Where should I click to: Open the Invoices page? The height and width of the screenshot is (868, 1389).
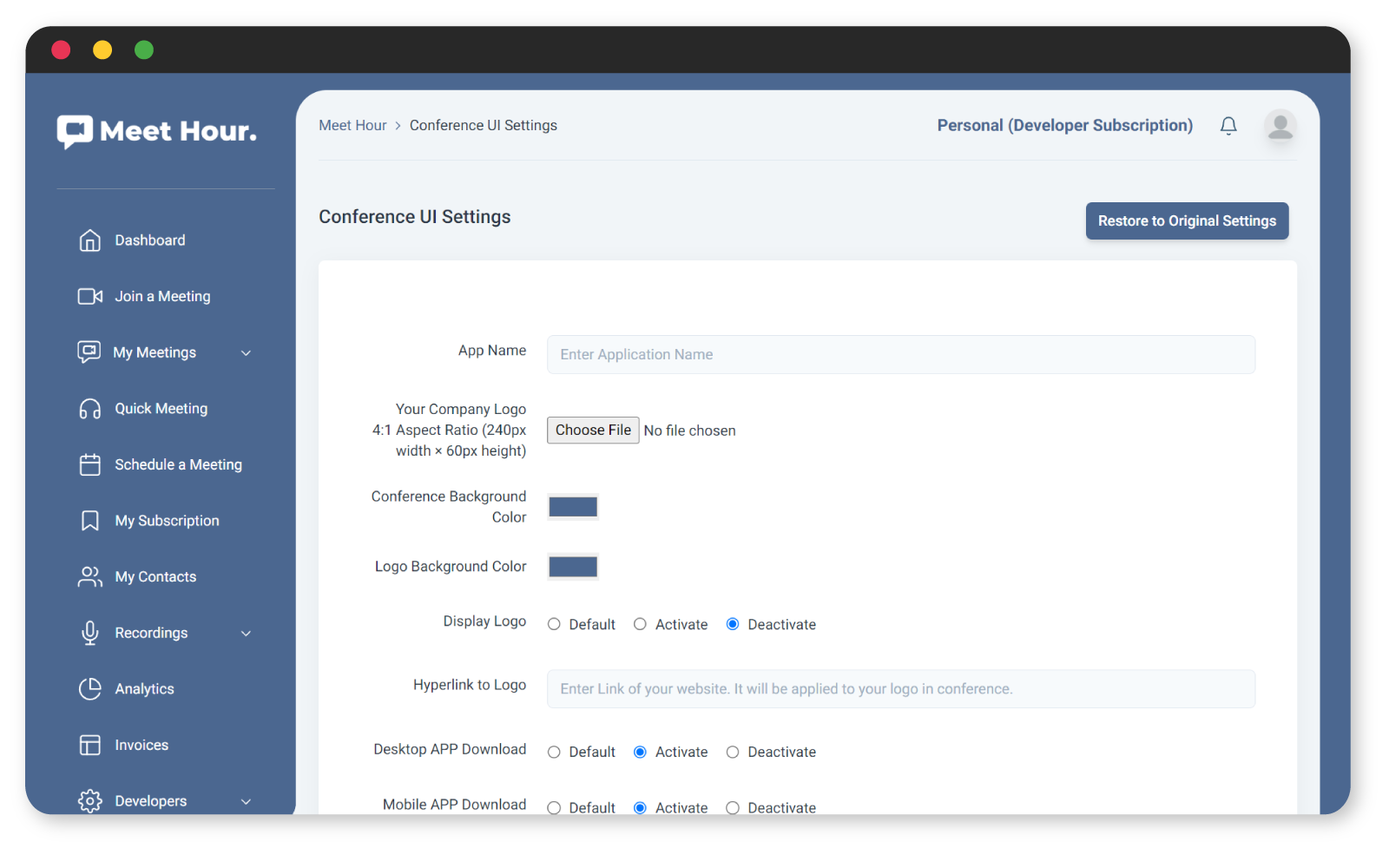point(142,744)
